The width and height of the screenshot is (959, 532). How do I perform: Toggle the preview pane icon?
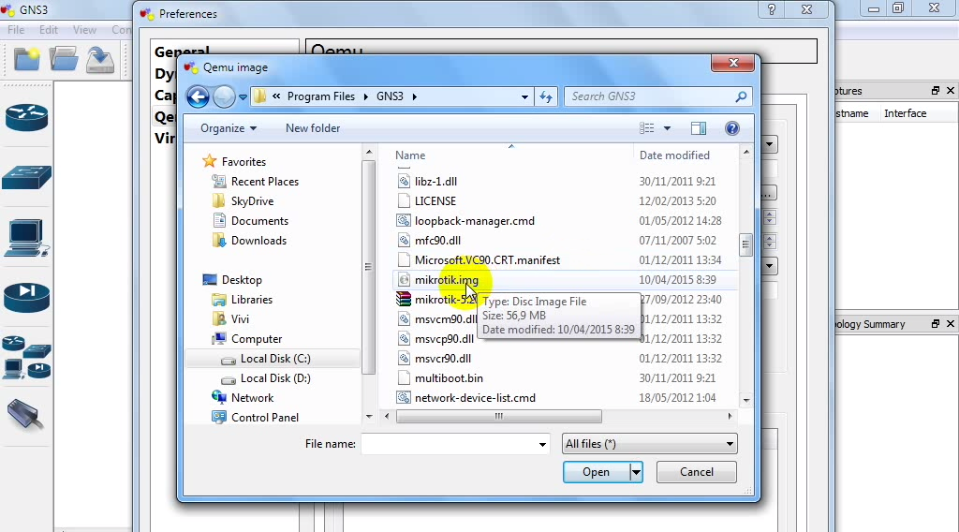coord(698,128)
